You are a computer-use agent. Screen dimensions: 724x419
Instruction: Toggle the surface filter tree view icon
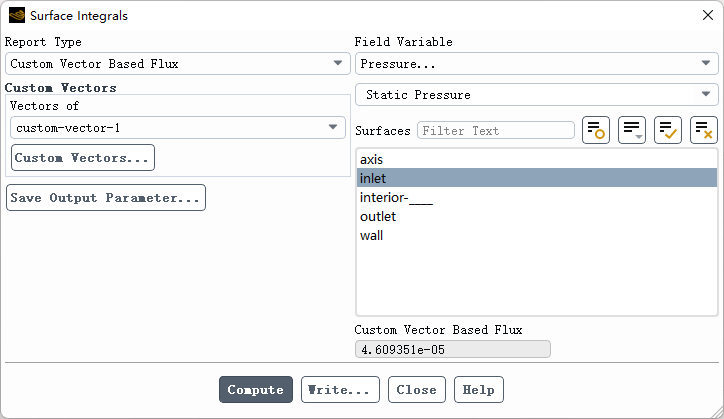pyautogui.click(x=596, y=130)
